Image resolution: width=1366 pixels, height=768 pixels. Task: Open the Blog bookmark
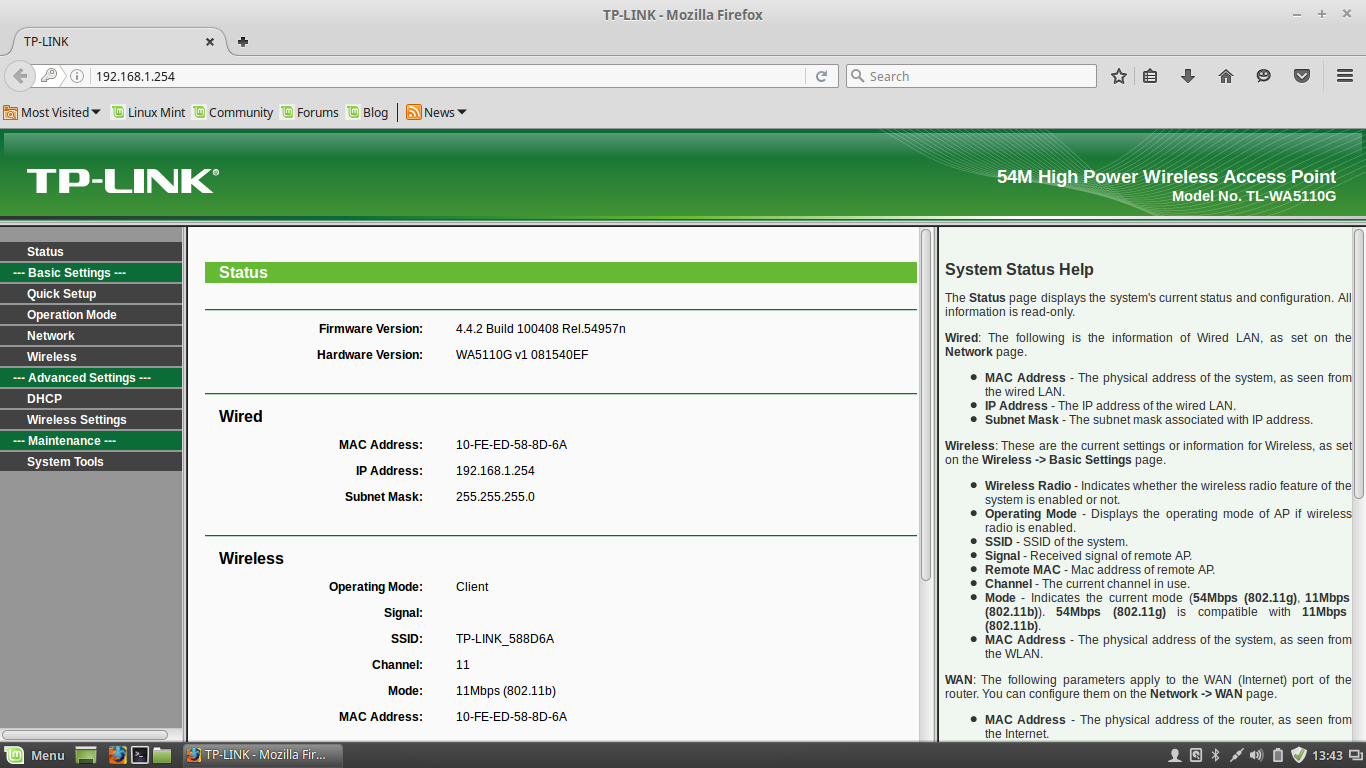coord(367,112)
